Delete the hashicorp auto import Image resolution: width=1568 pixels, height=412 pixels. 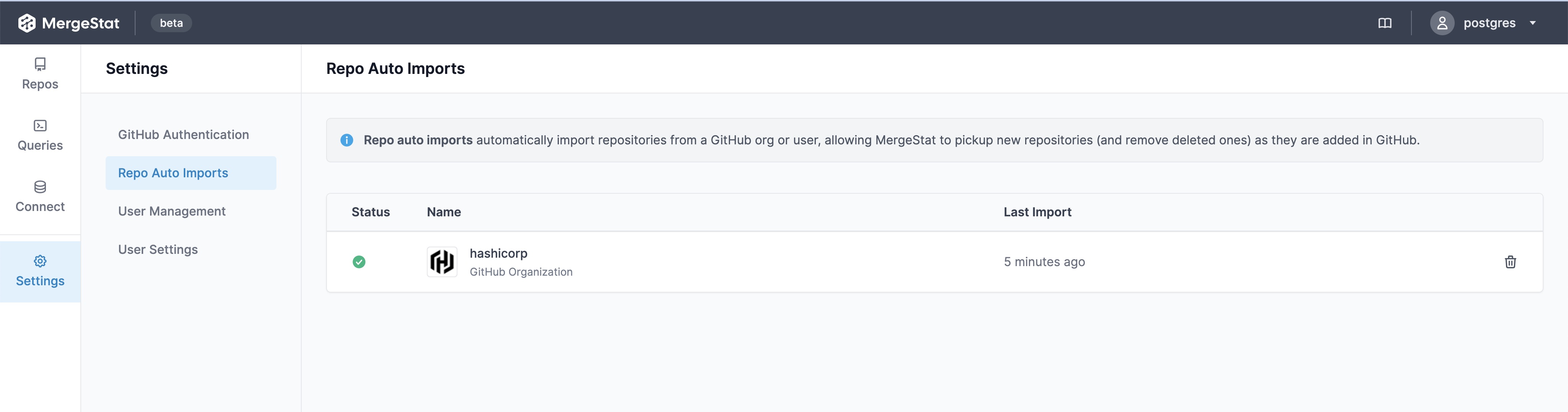(x=1510, y=262)
